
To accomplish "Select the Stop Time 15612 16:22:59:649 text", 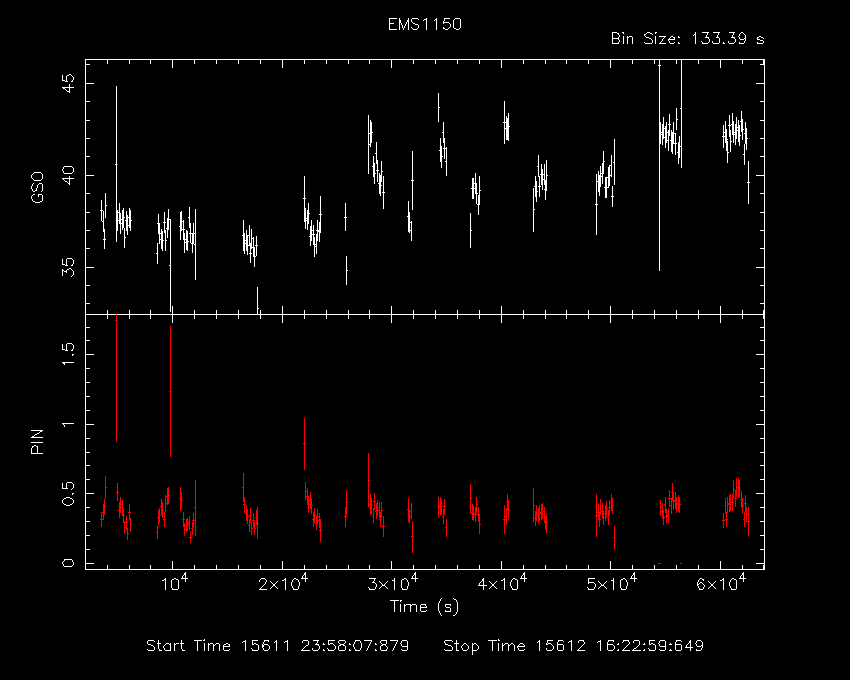I will [x=574, y=646].
